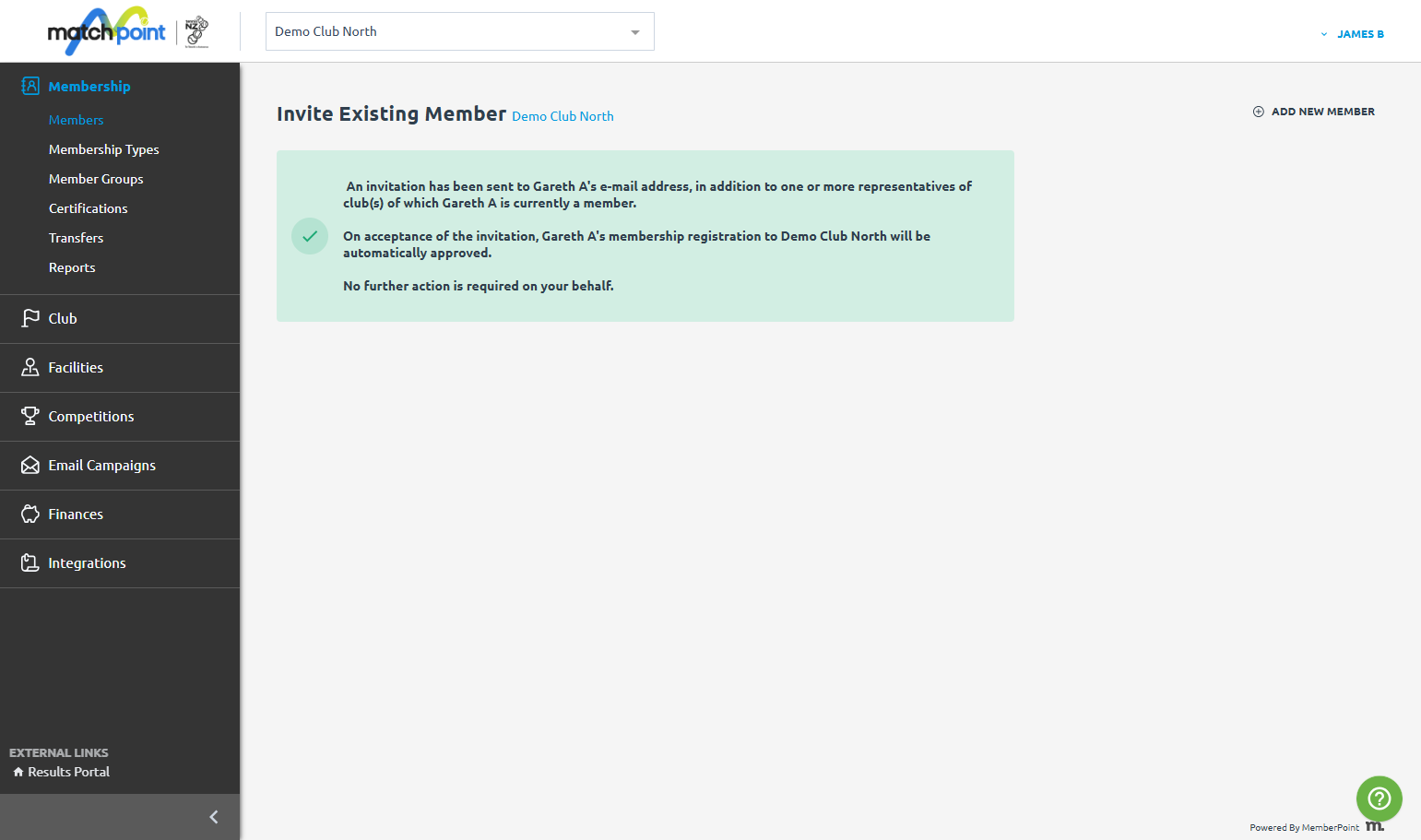Viewport: 1421px width, 840px height.
Task: Click the MemberPoint logo in footer
Action: tap(1375, 826)
